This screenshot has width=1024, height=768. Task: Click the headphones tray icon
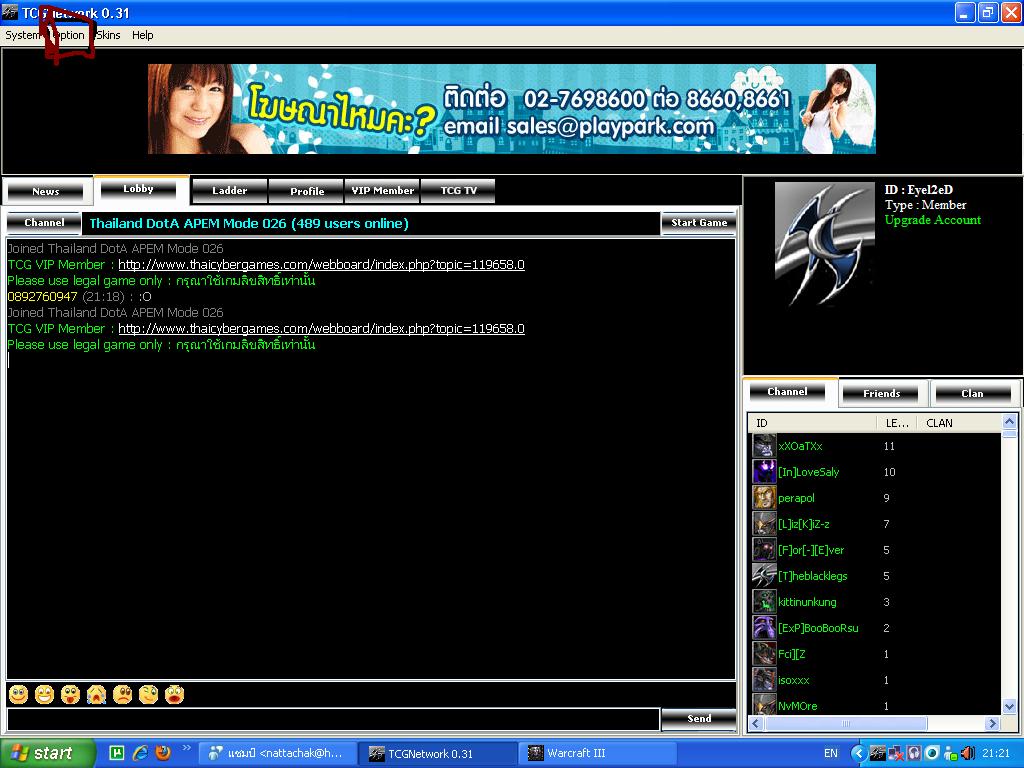coord(914,753)
